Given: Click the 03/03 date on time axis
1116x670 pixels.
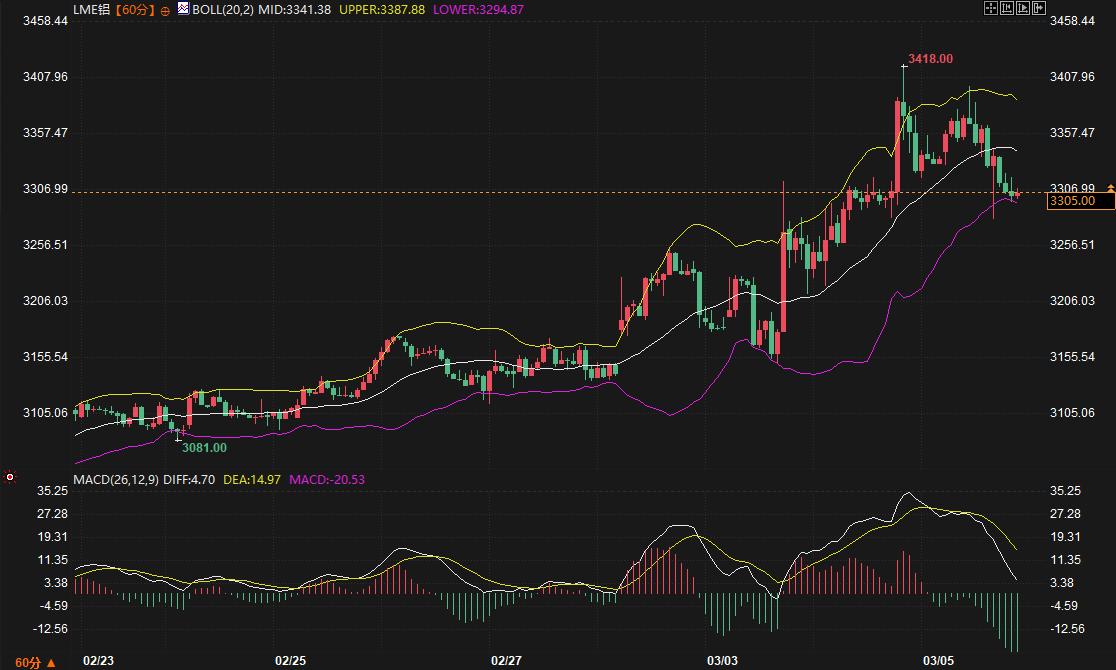Looking at the screenshot, I should pos(722,661).
